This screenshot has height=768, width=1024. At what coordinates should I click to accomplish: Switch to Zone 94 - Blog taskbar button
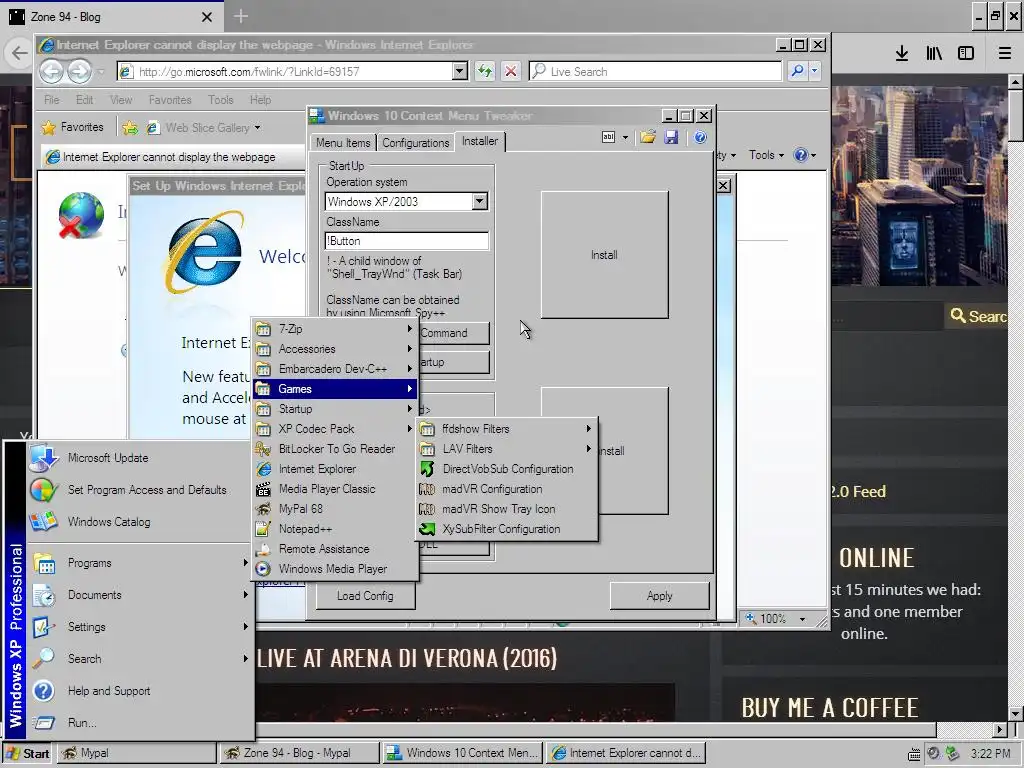298,753
